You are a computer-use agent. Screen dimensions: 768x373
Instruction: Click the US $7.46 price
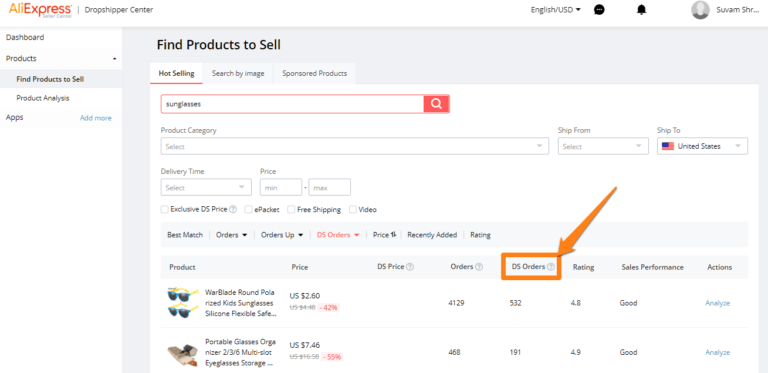click(305, 345)
